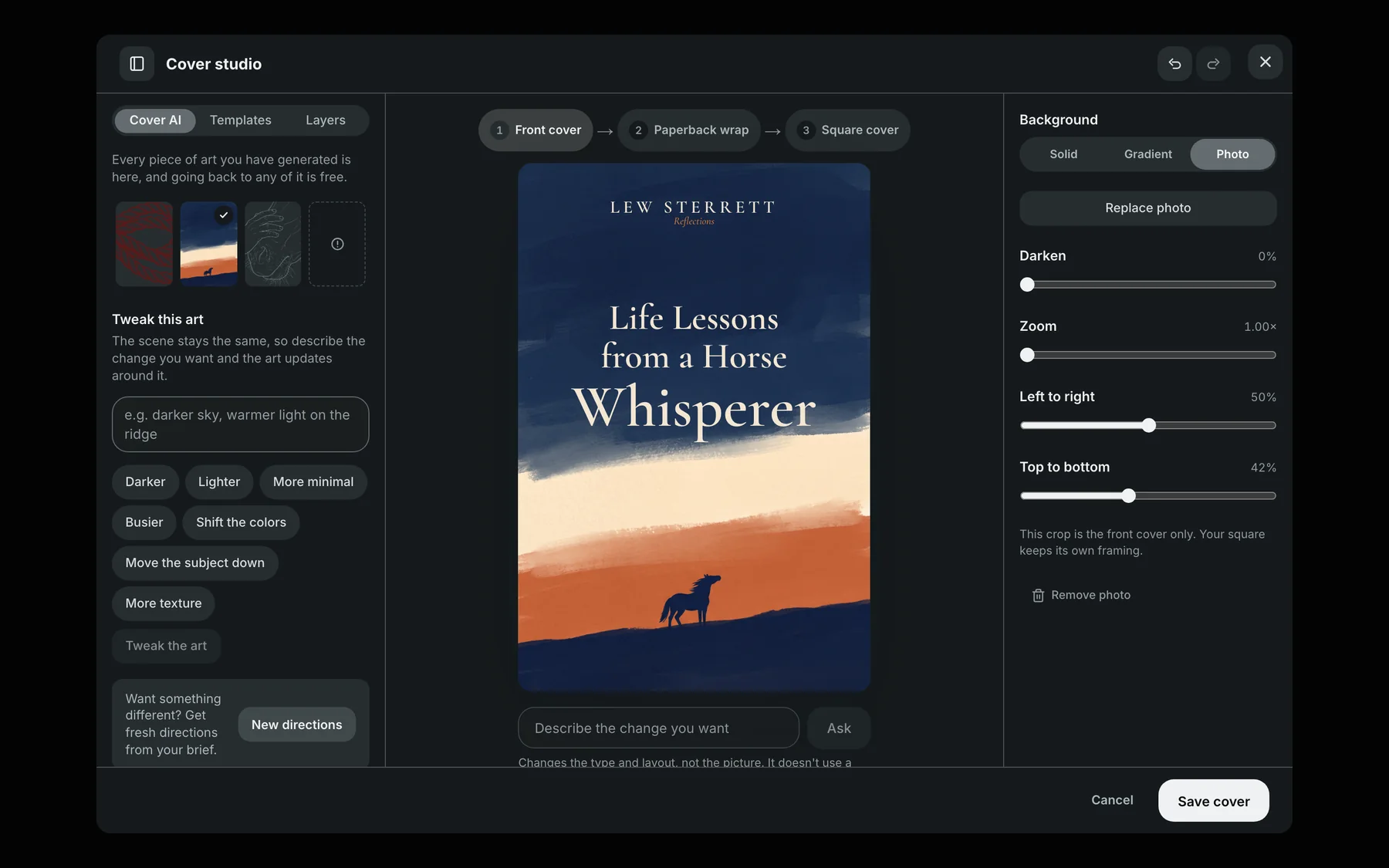
Task: Click the Tweak the art button
Action: pyautogui.click(x=167, y=646)
